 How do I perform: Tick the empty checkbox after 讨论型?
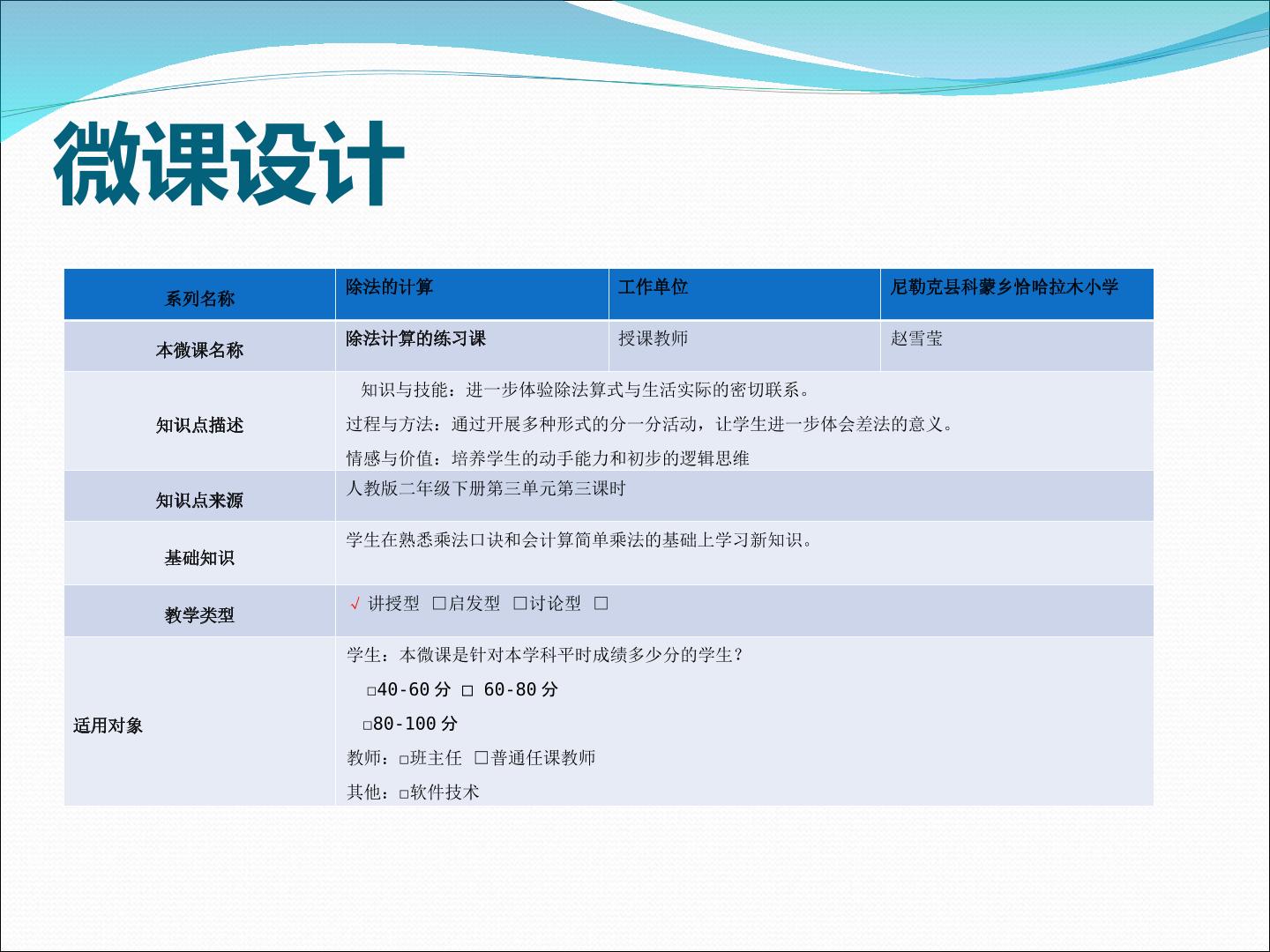(601, 604)
